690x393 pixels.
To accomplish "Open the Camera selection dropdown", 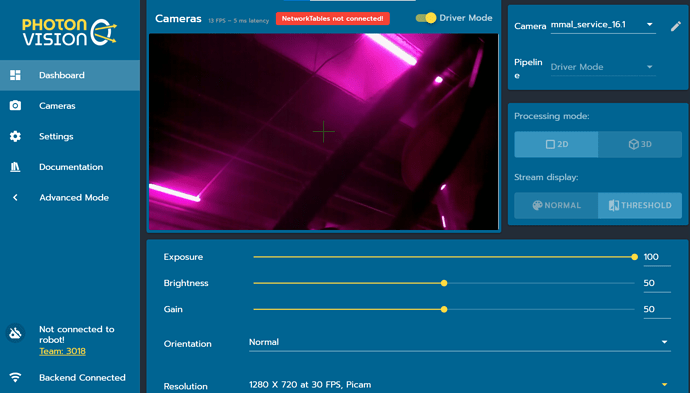I will pos(603,25).
